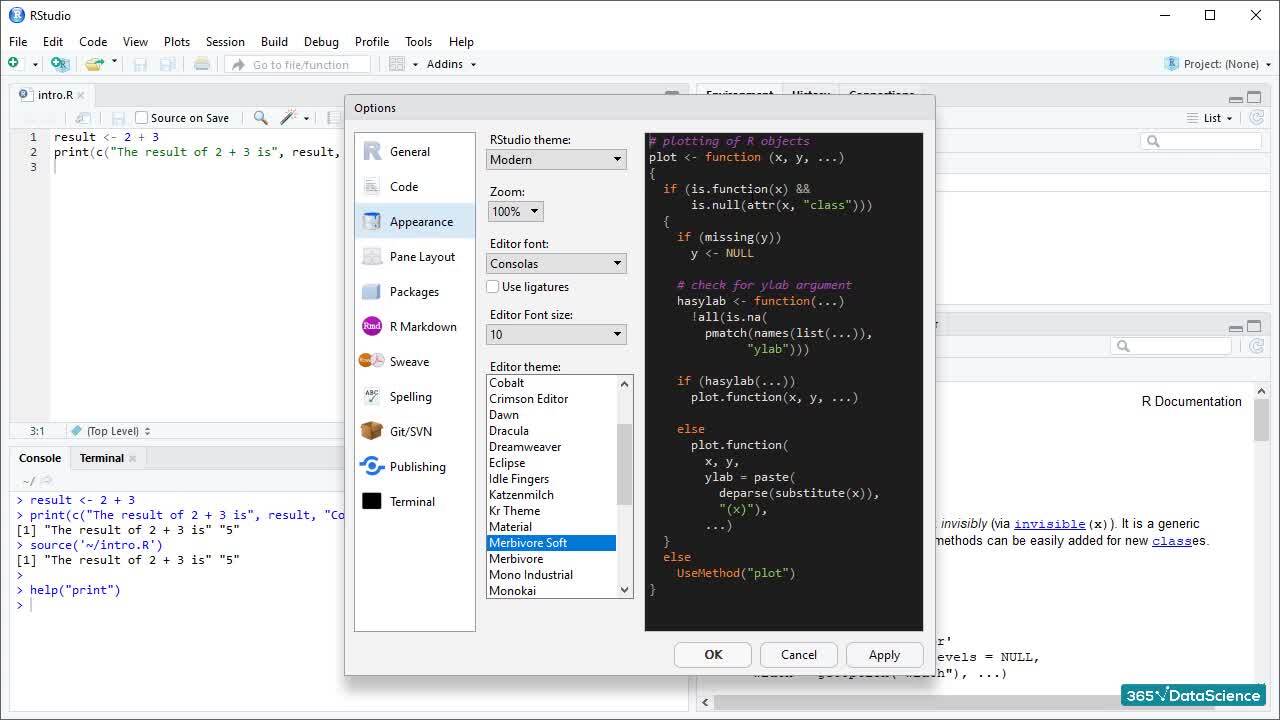Open the Code options category

414,187
